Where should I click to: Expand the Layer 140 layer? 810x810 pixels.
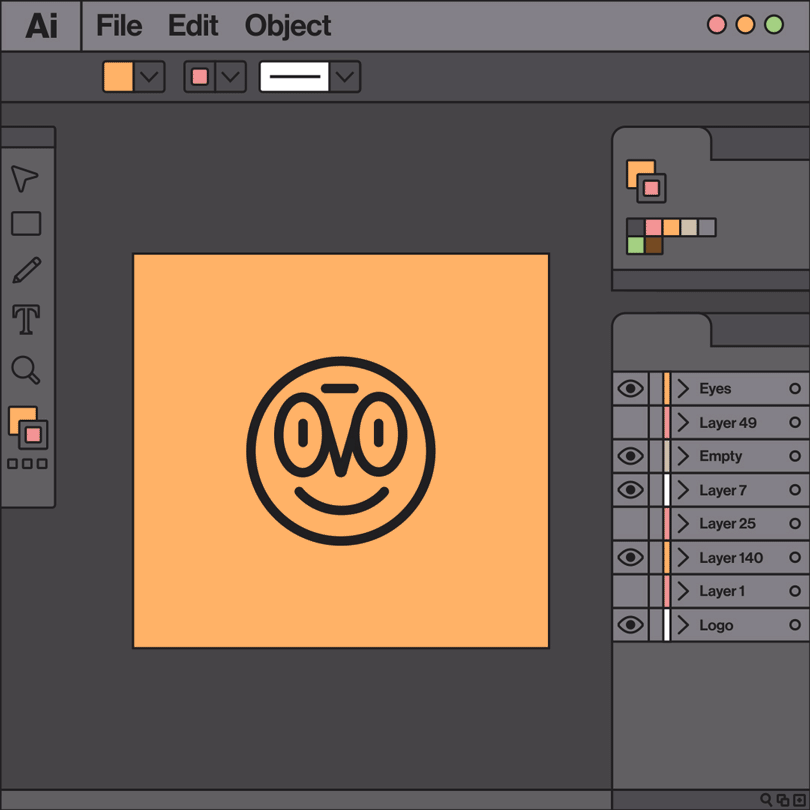(684, 557)
